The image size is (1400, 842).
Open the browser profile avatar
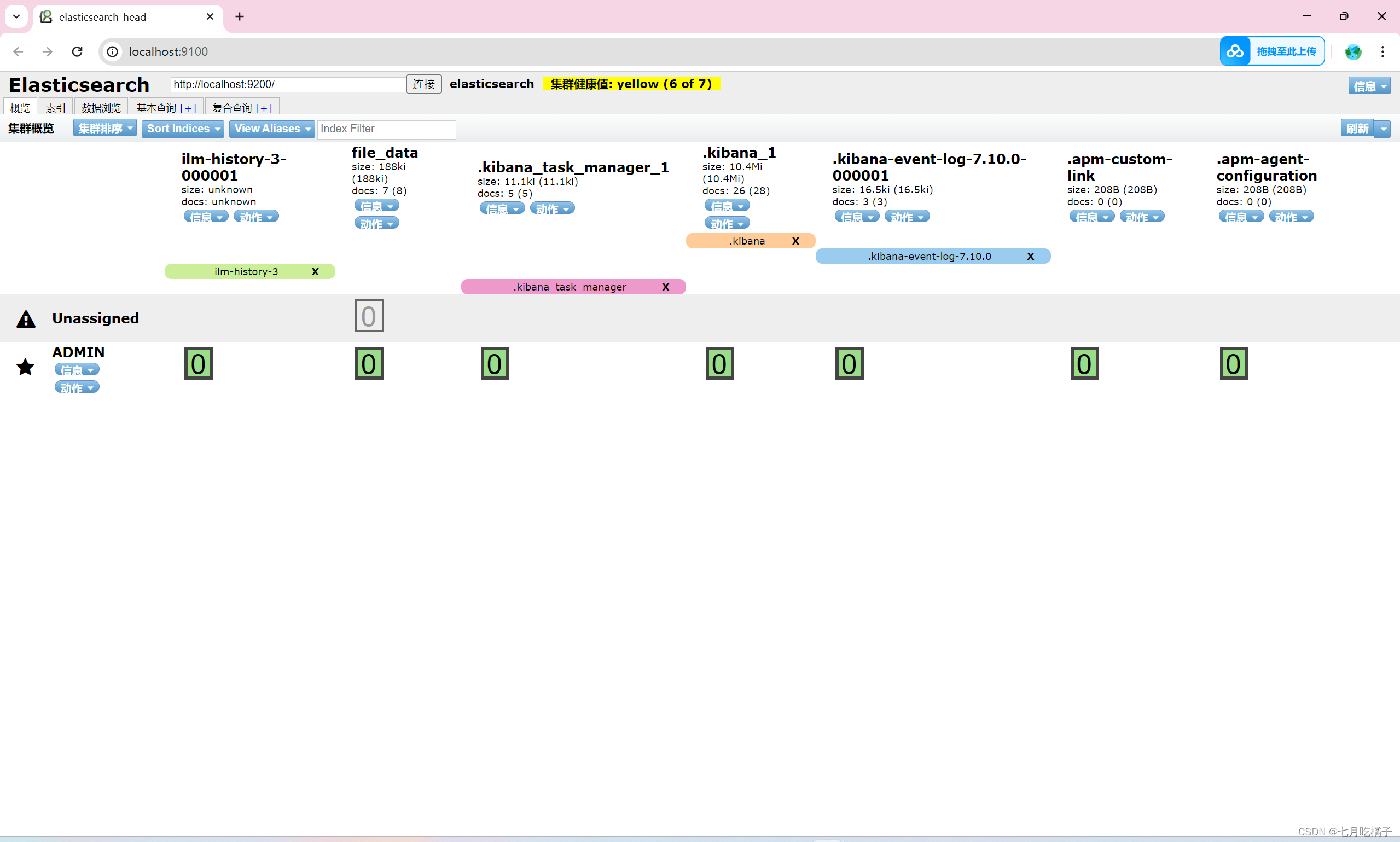1353,51
